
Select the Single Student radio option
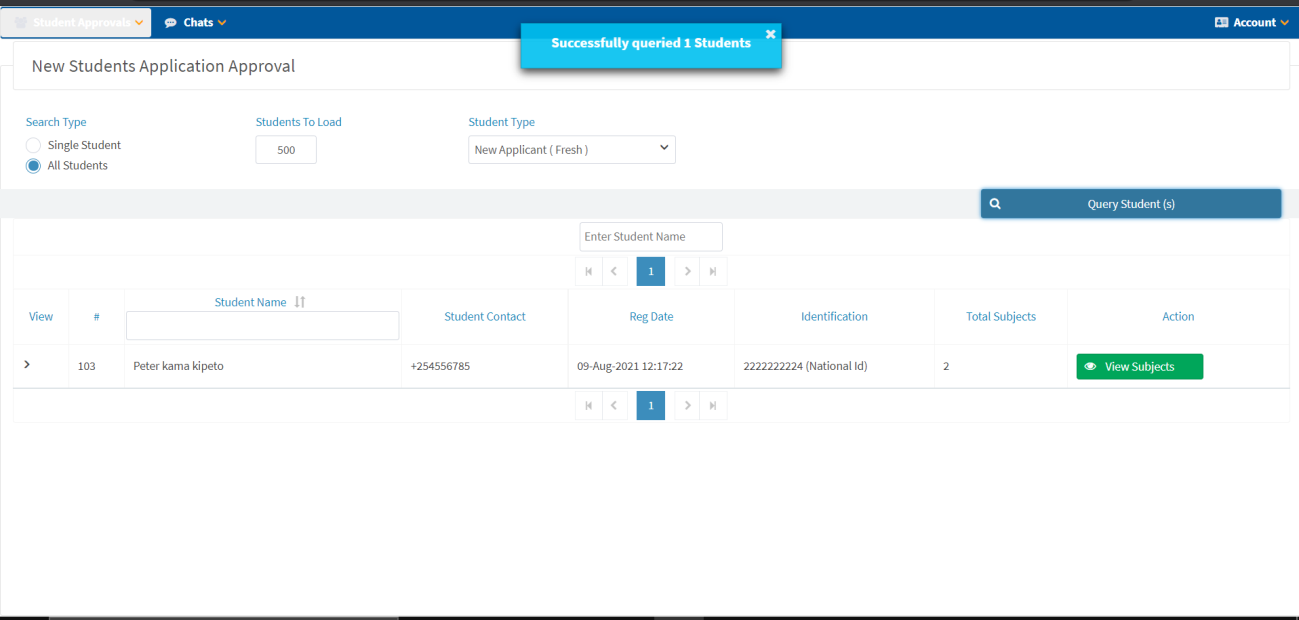[34, 146]
